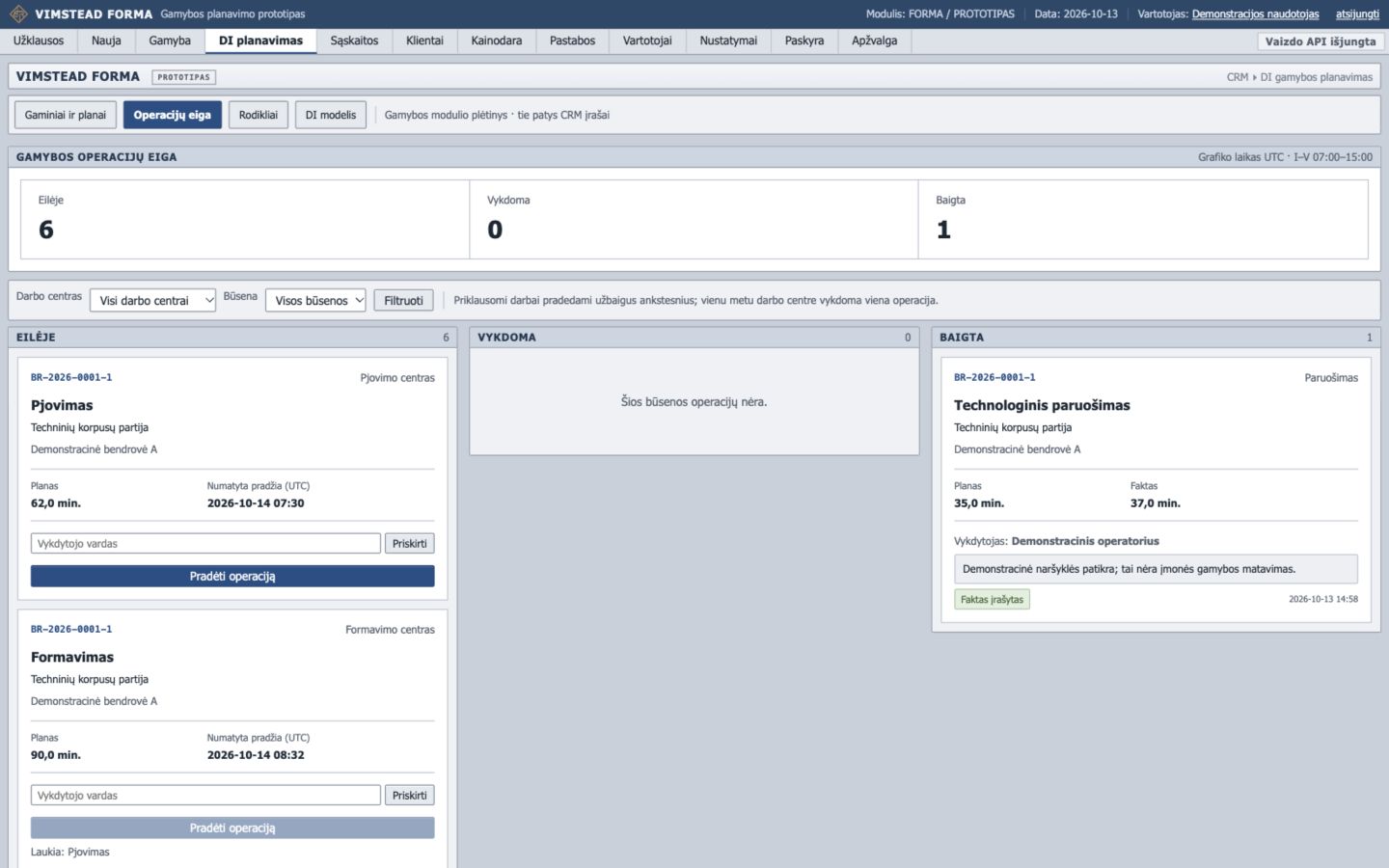Viewport: 1389px width, 868px height.
Task: Open the Užklausos menu tab
Action: [x=39, y=41]
